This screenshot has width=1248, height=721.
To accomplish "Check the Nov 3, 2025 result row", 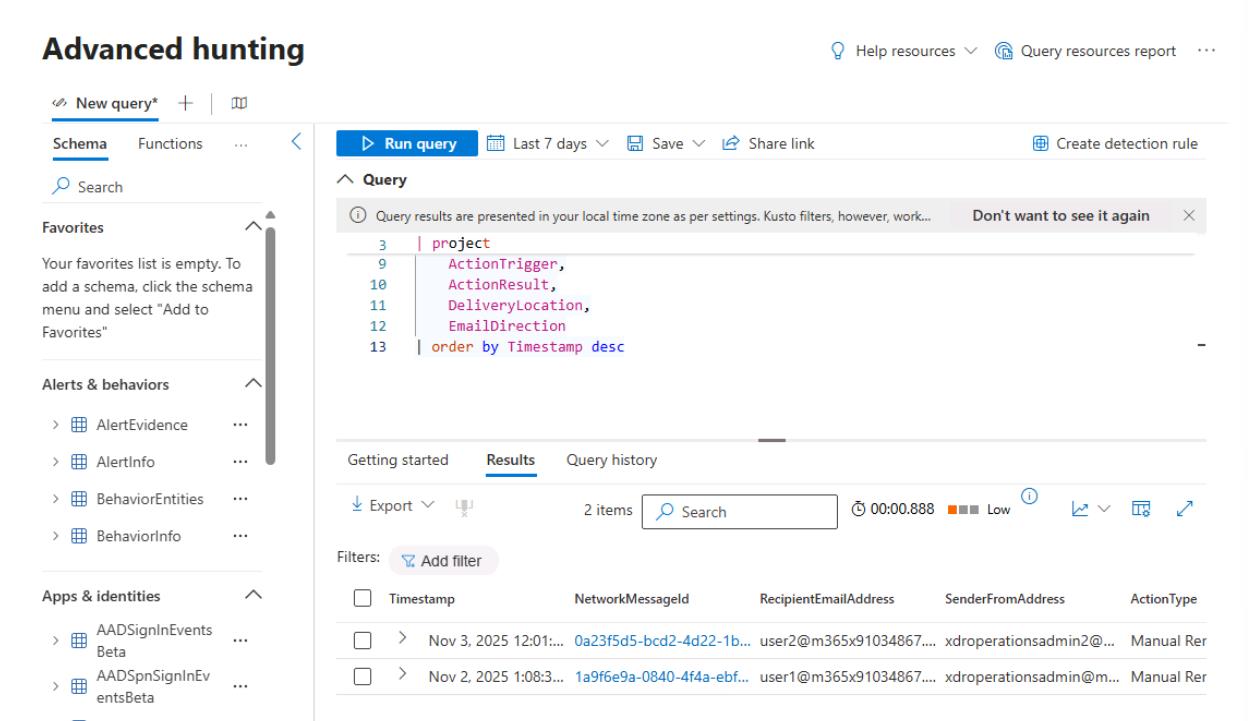I will (364, 639).
